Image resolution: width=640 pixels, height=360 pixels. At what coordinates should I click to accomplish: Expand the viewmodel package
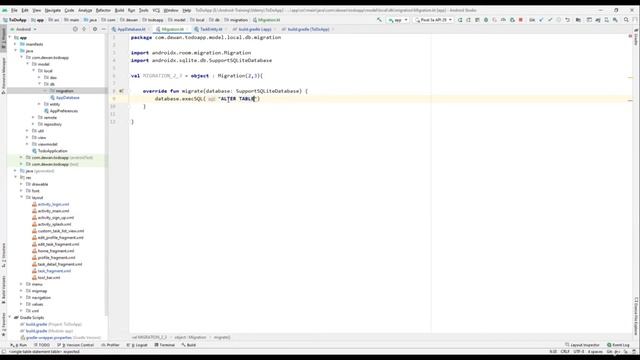click(x=27, y=144)
